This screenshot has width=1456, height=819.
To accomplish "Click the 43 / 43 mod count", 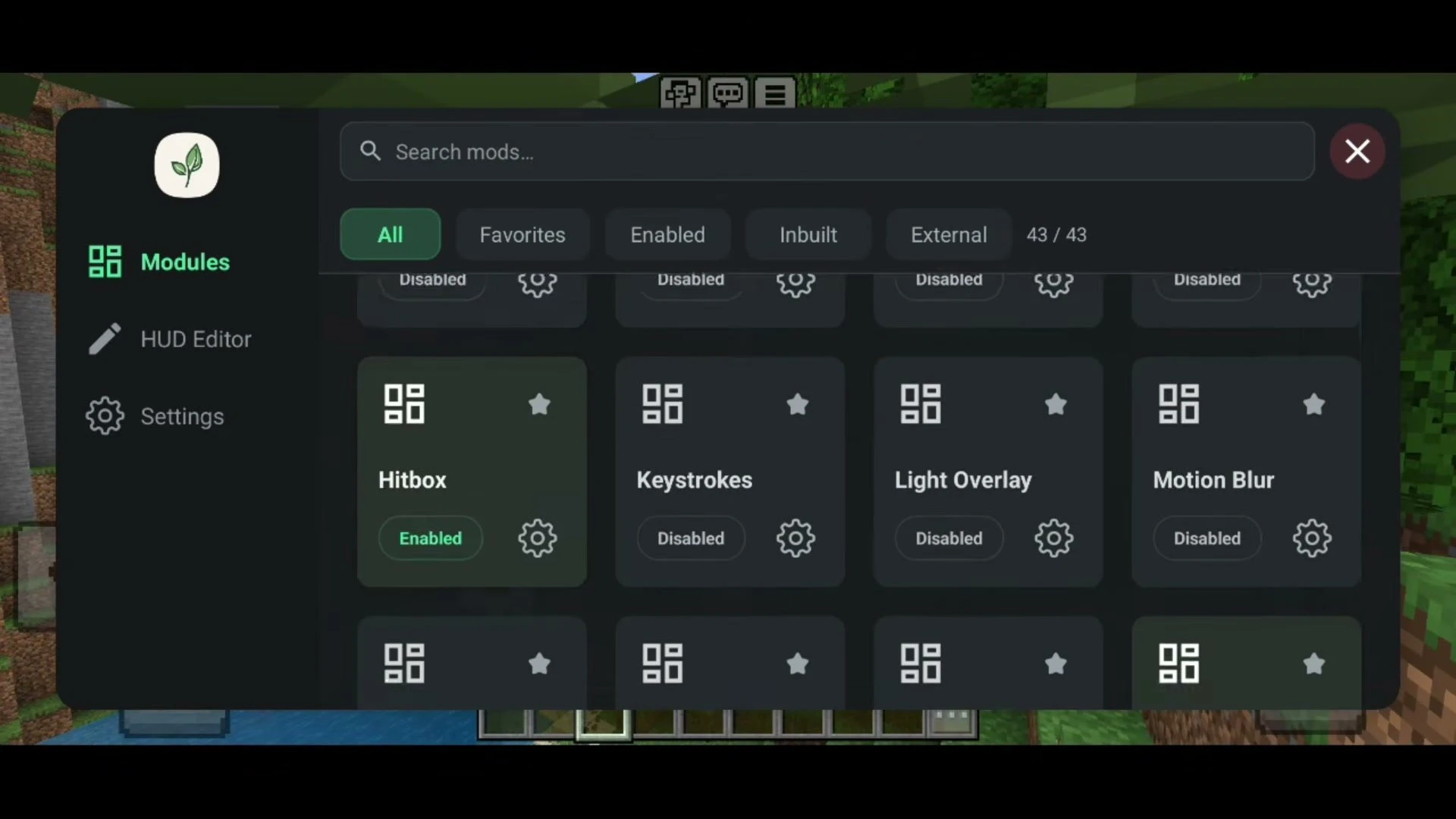I will (1056, 235).
